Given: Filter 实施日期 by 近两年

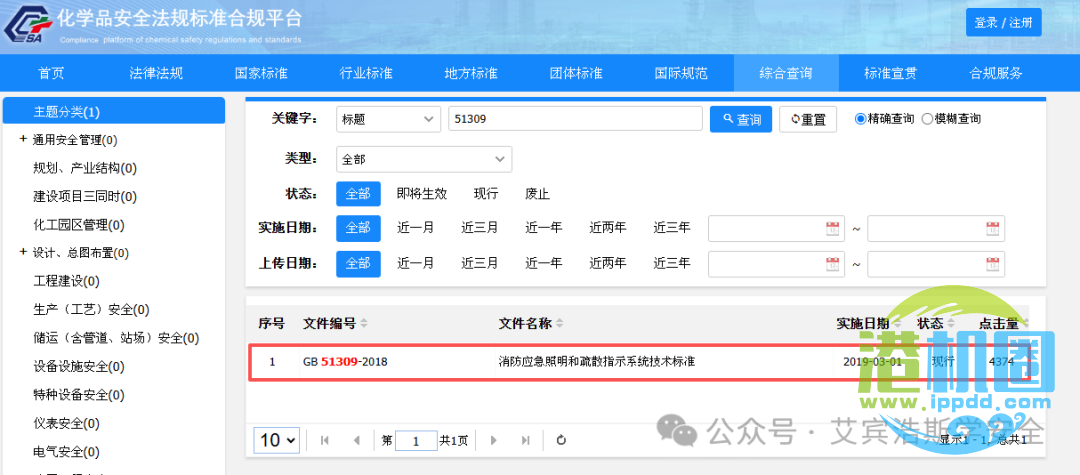Looking at the screenshot, I should click(x=608, y=228).
